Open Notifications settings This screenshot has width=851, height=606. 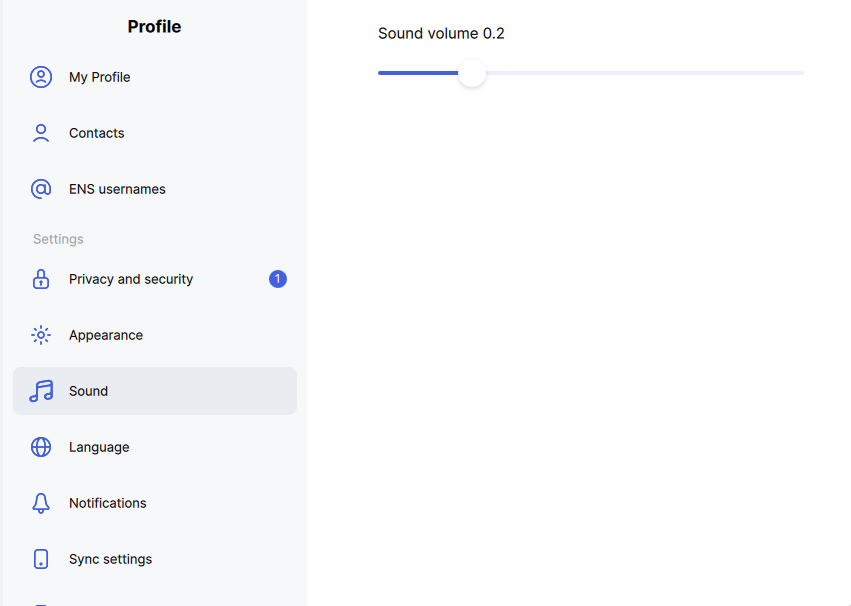pos(155,503)
